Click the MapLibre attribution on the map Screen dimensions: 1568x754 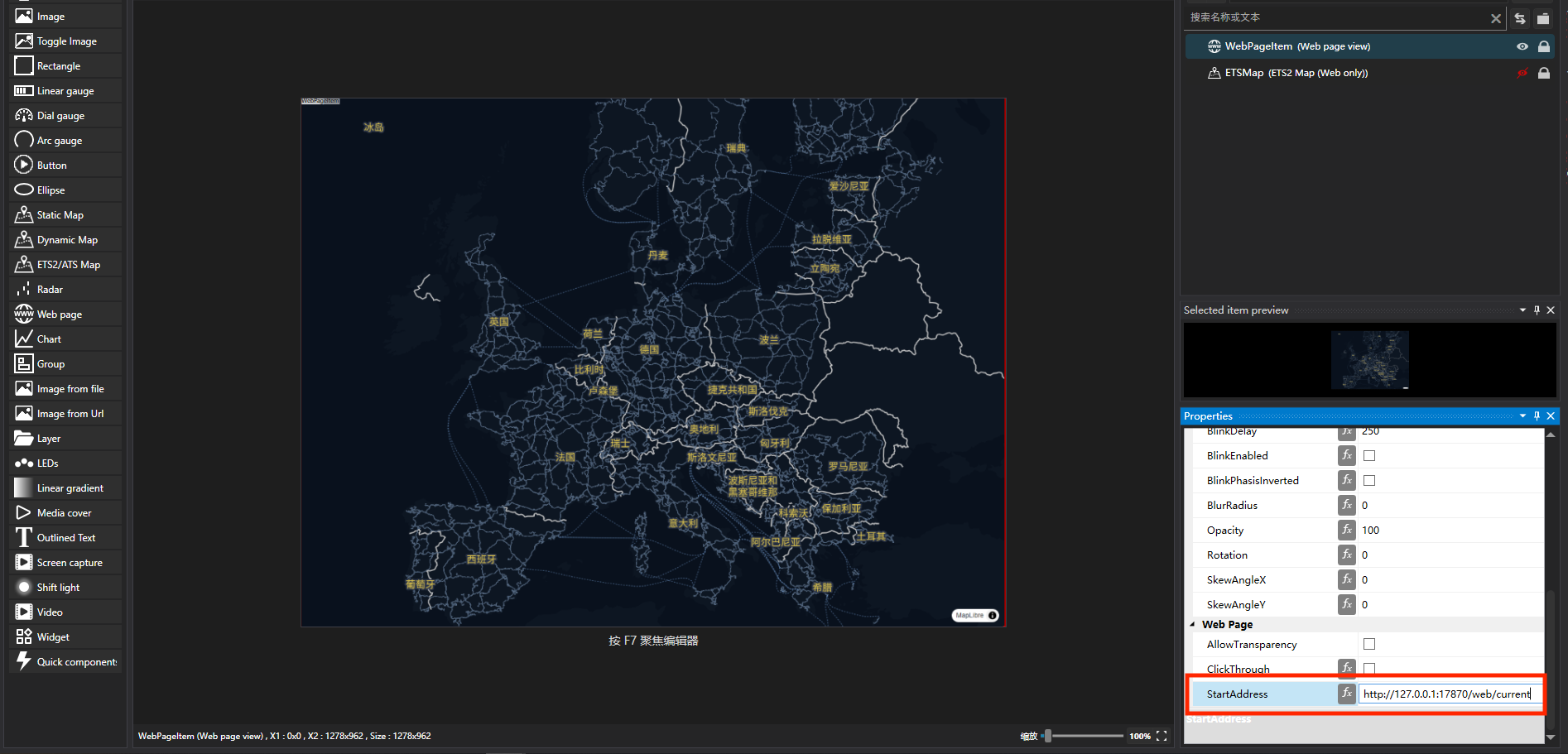pyautogui.click(x=976, y=615)
